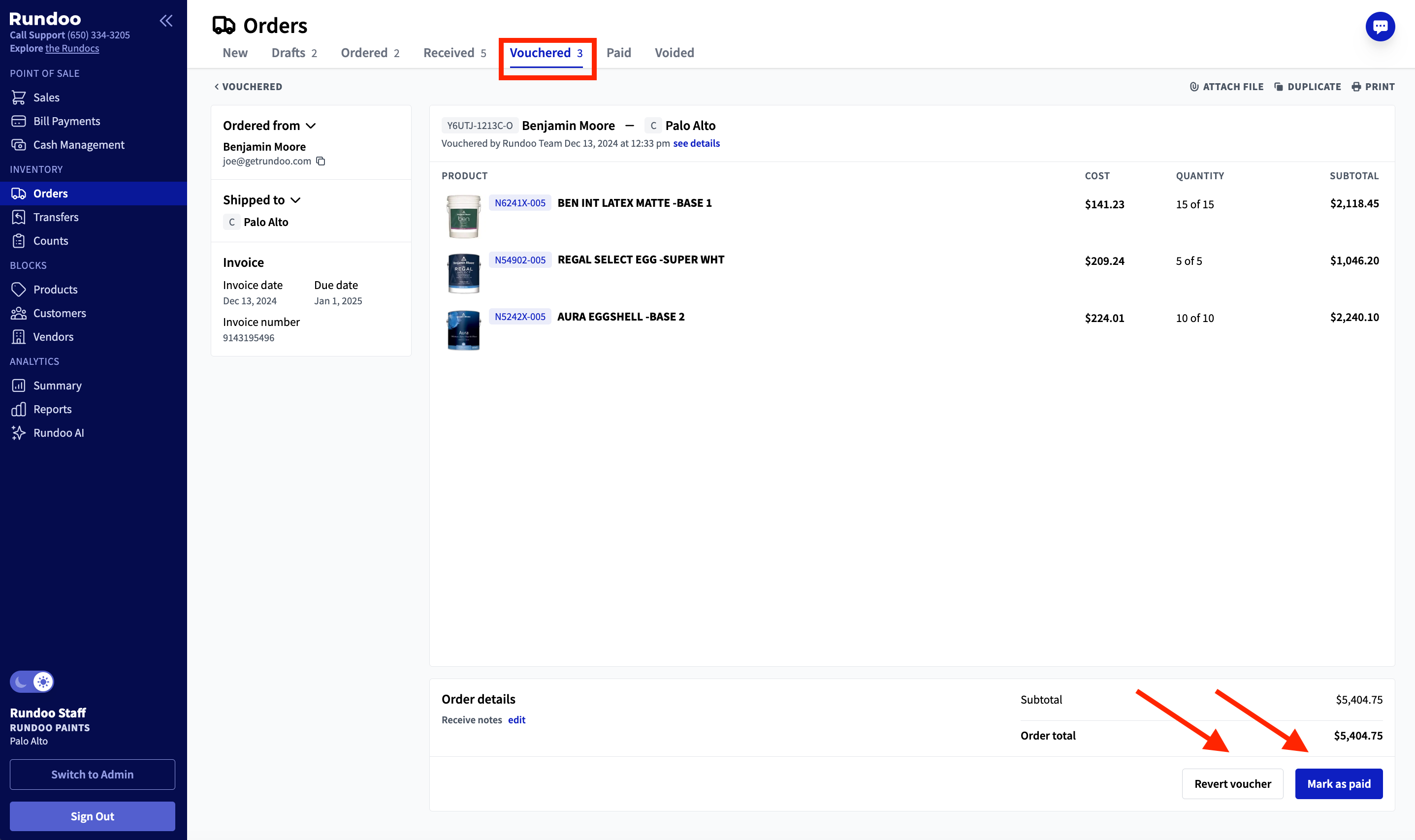The width and height of the screenshot is (1415, 840).
Task: Click AURA EGGSHELL -BASE 2 name
Action: [621, 317]
